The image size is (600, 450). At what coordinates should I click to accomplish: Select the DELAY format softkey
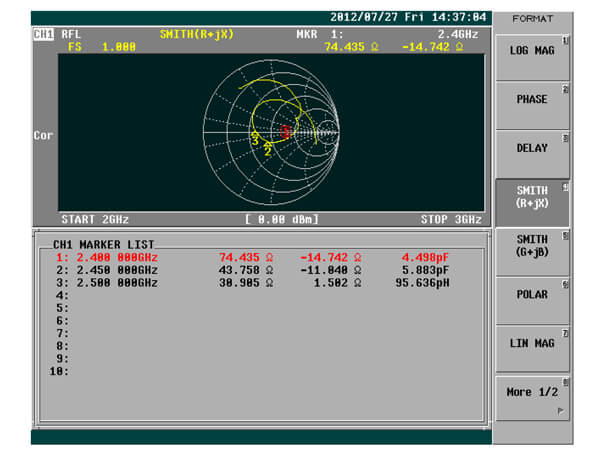[532, 155]
